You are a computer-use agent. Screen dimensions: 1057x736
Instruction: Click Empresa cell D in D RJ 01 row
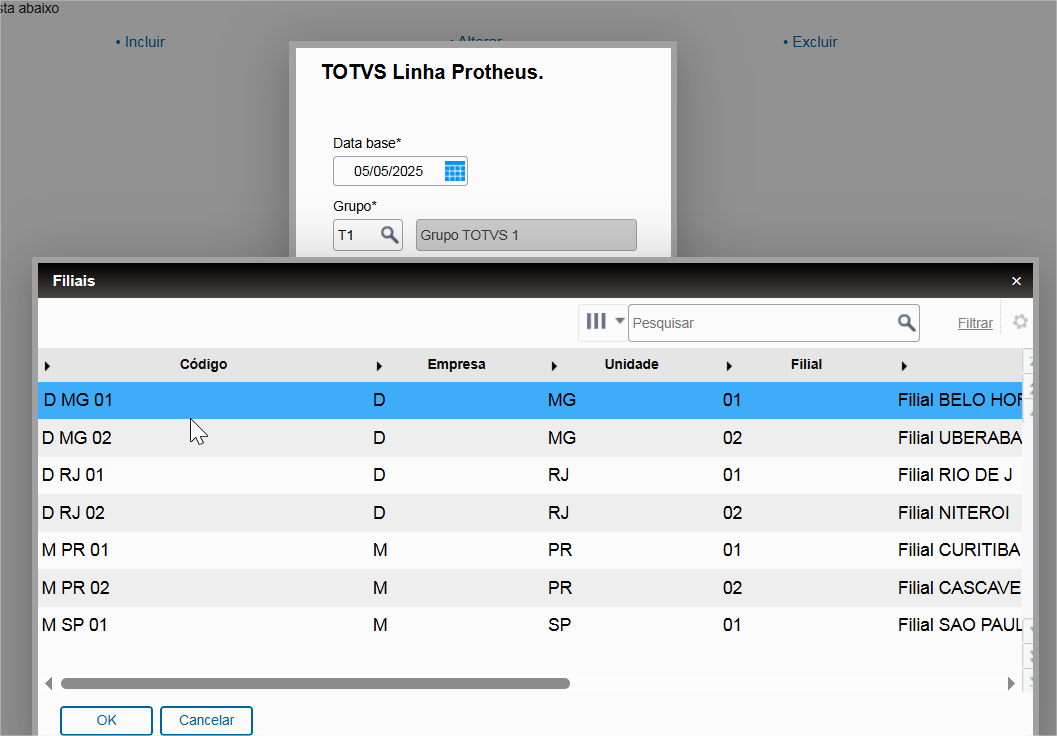click(379, 475)
